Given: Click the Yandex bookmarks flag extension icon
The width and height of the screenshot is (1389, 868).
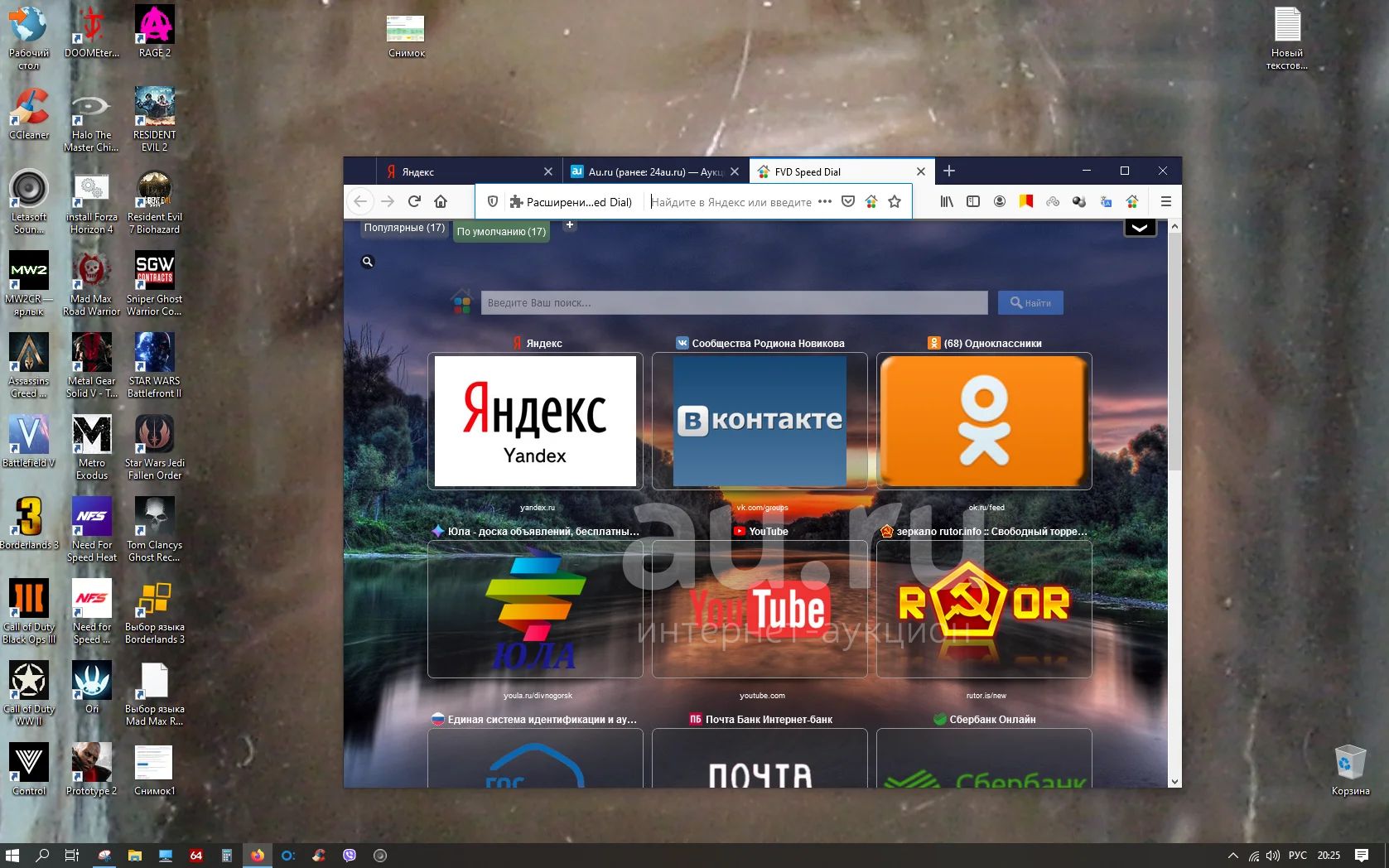Looking at the screenshot, I should pyautogui.click(x=1026, y=201).
